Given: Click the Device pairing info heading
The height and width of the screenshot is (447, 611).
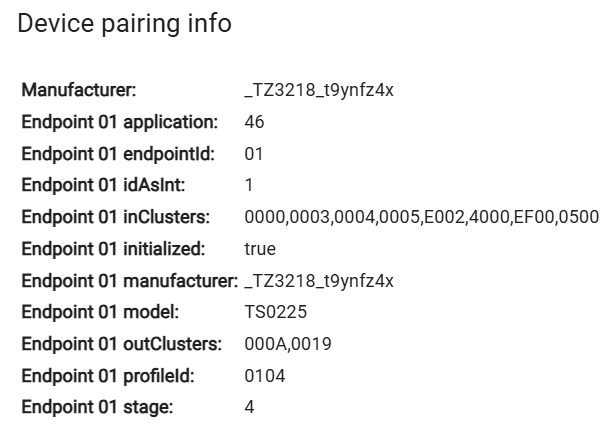Looking at the screenshot, I should click(125, 24).
